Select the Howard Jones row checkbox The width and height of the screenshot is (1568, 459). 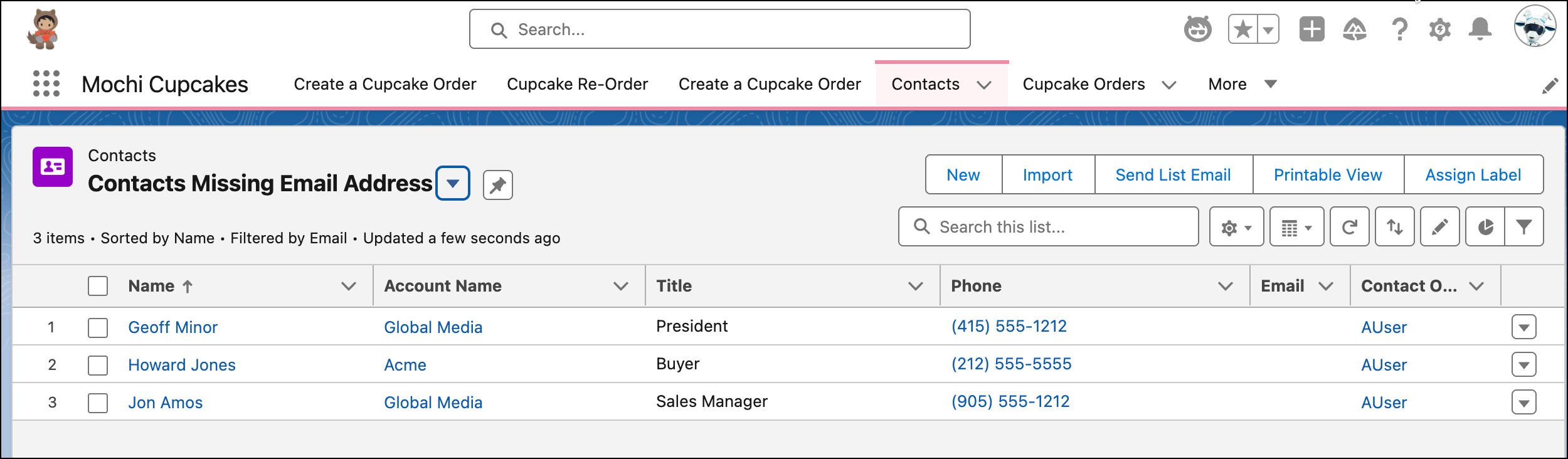tap(98, 365)
